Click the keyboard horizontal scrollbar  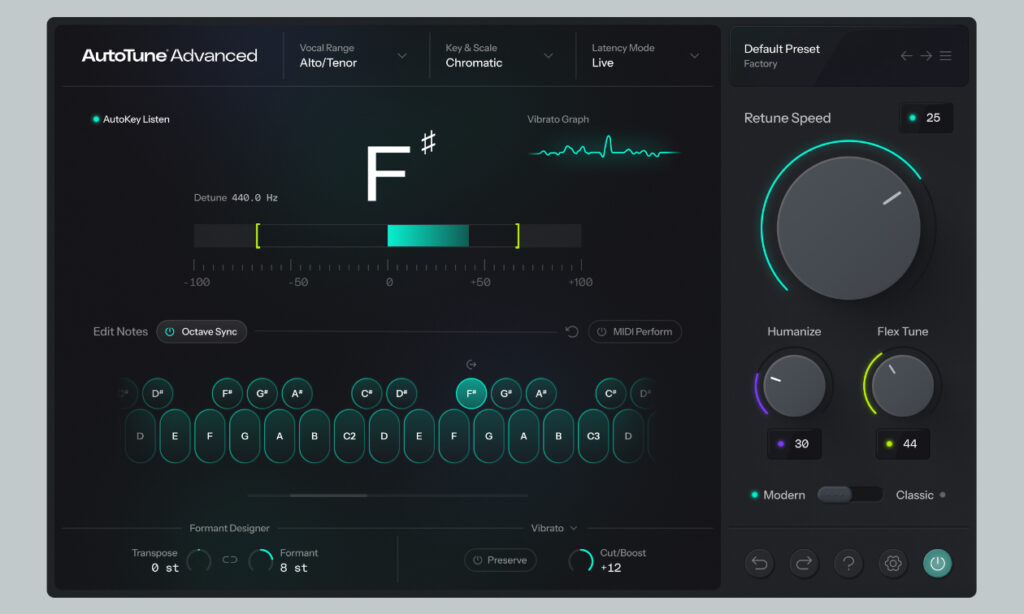click(328, 496)
